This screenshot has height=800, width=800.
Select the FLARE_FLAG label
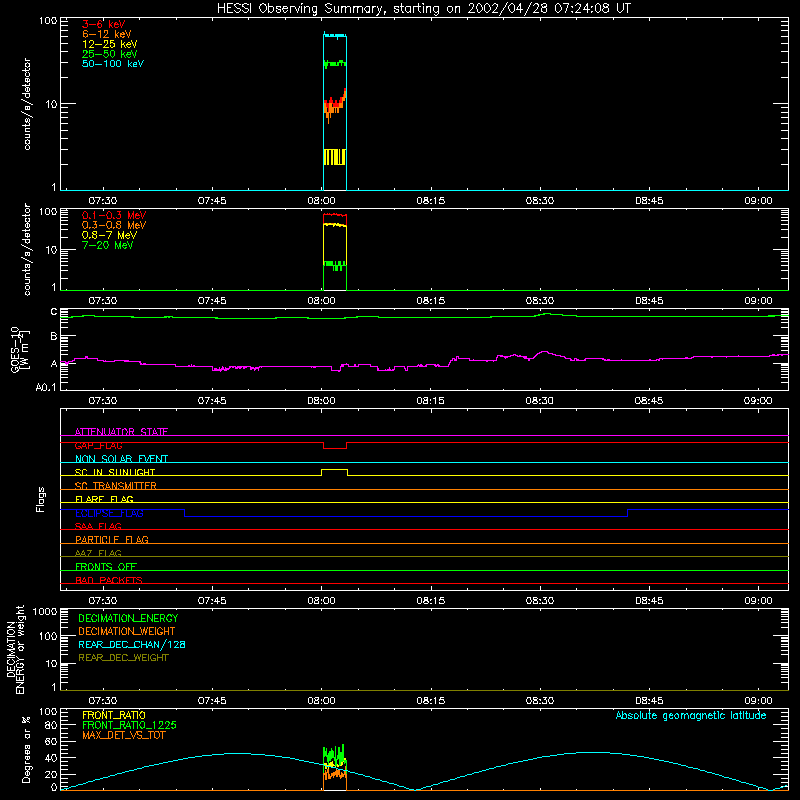point(104,499)
